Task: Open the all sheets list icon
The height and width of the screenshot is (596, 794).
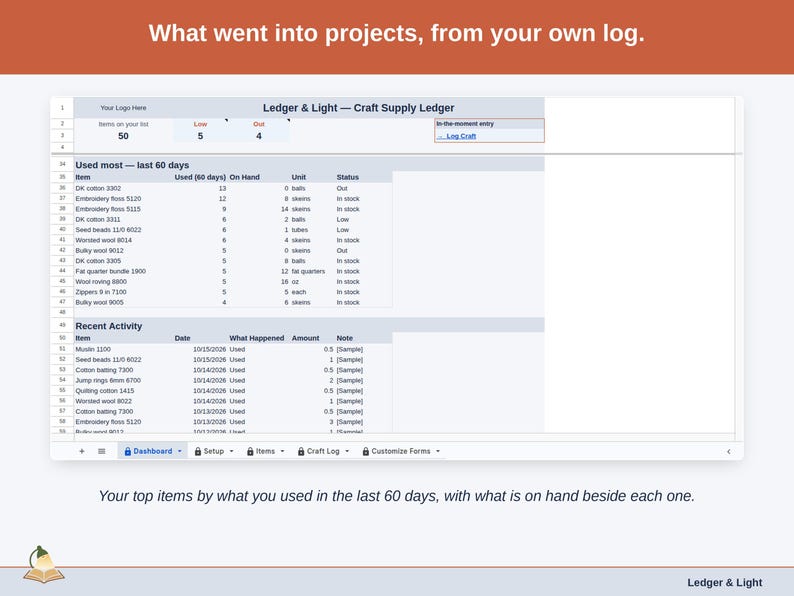Action: pos(102,451)
